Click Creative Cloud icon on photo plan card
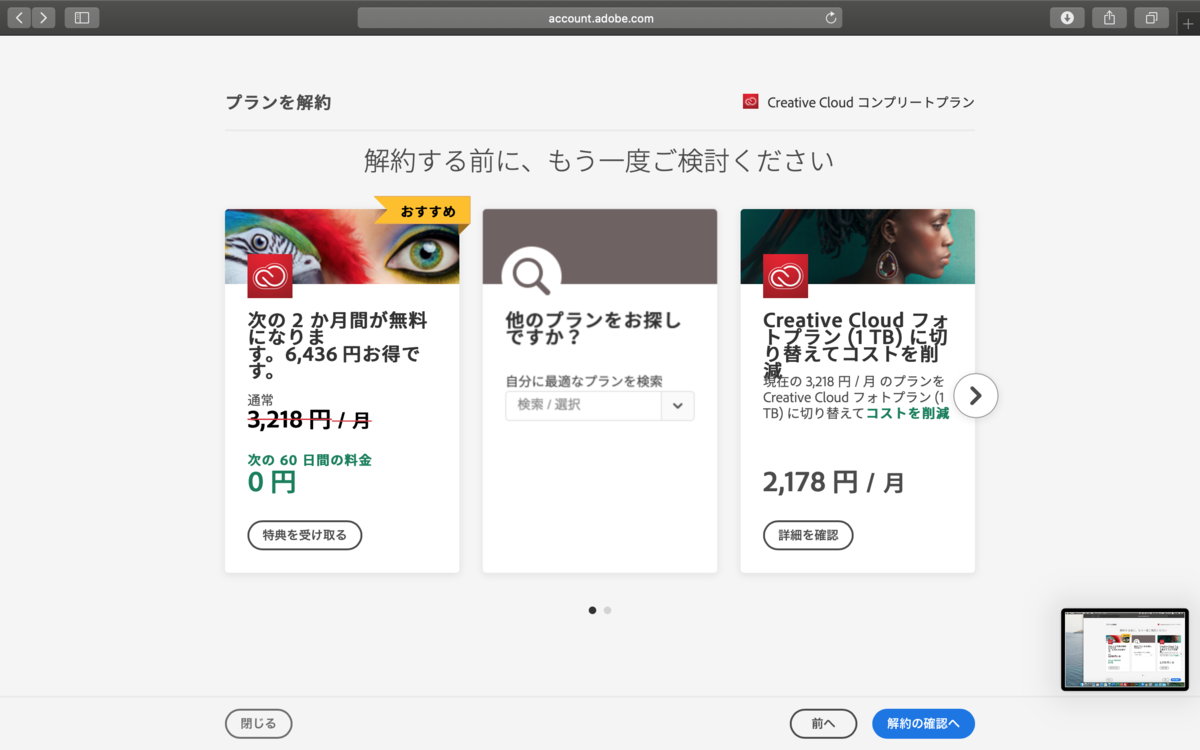The width and height of the screenshot is (1200, 750). (785, 276)
